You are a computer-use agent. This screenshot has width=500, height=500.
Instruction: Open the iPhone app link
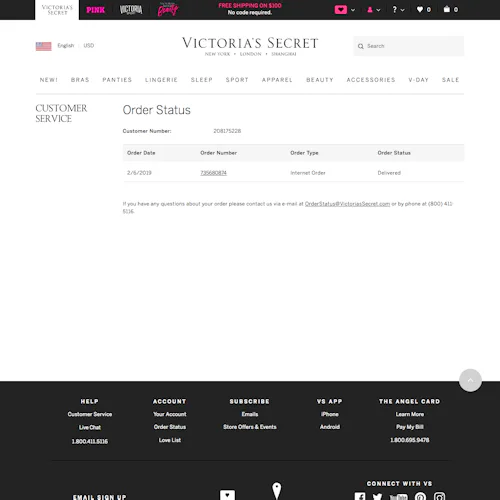(x=330, y=414)
